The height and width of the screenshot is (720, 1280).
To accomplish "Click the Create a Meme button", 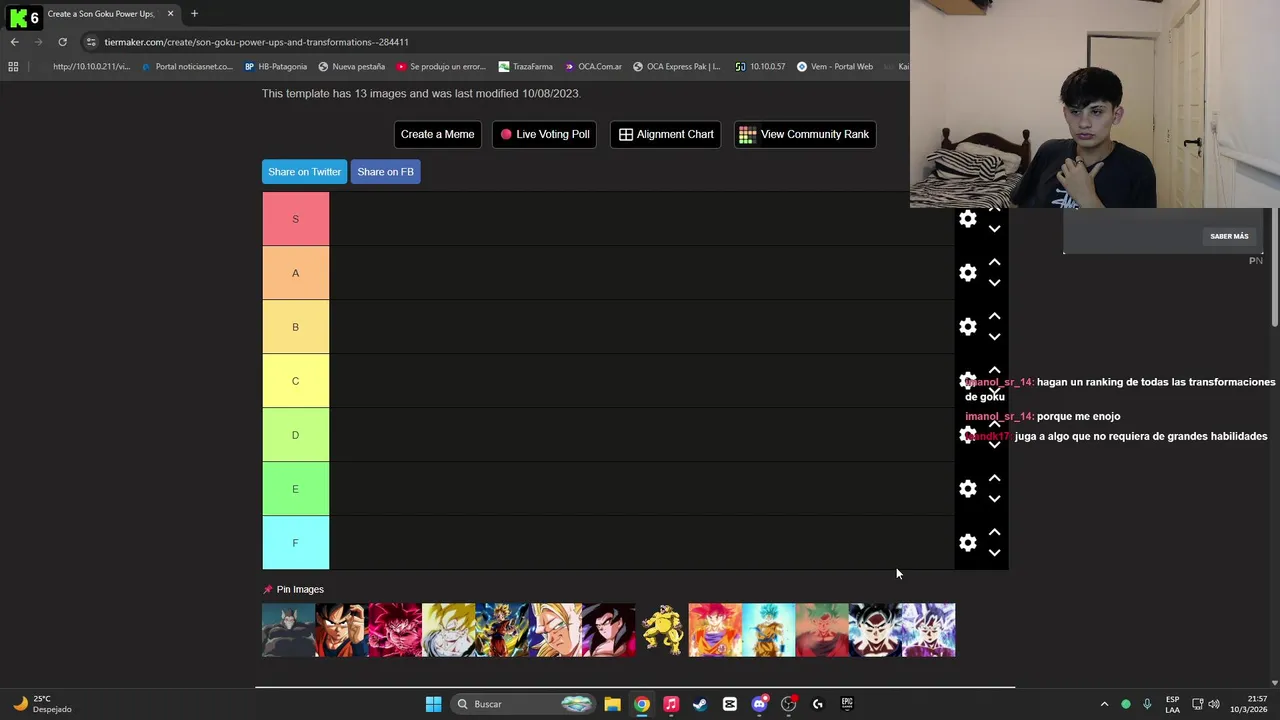I will click(437, 134).
